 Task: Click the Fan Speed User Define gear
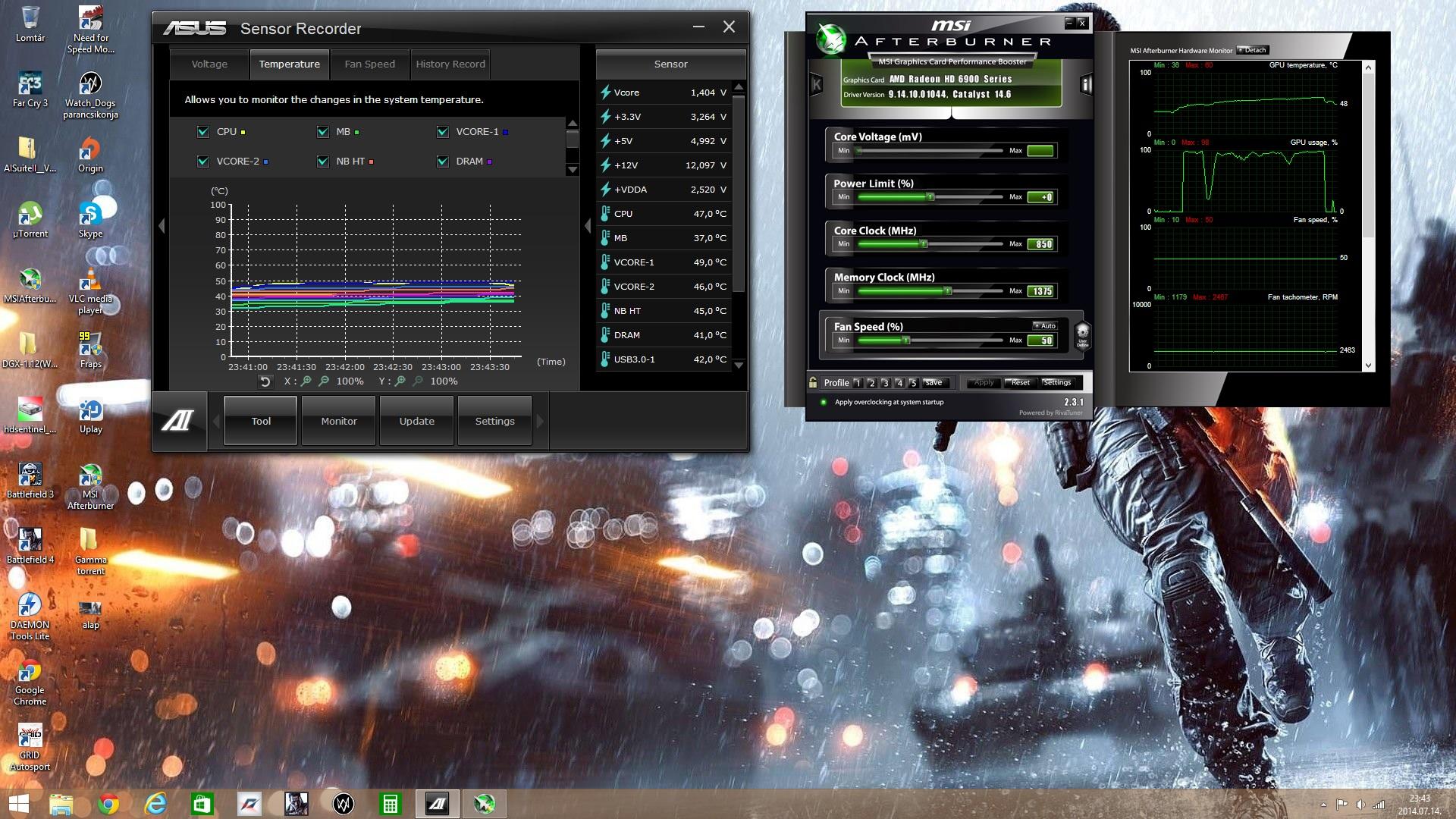click(x=1082, y=334)
